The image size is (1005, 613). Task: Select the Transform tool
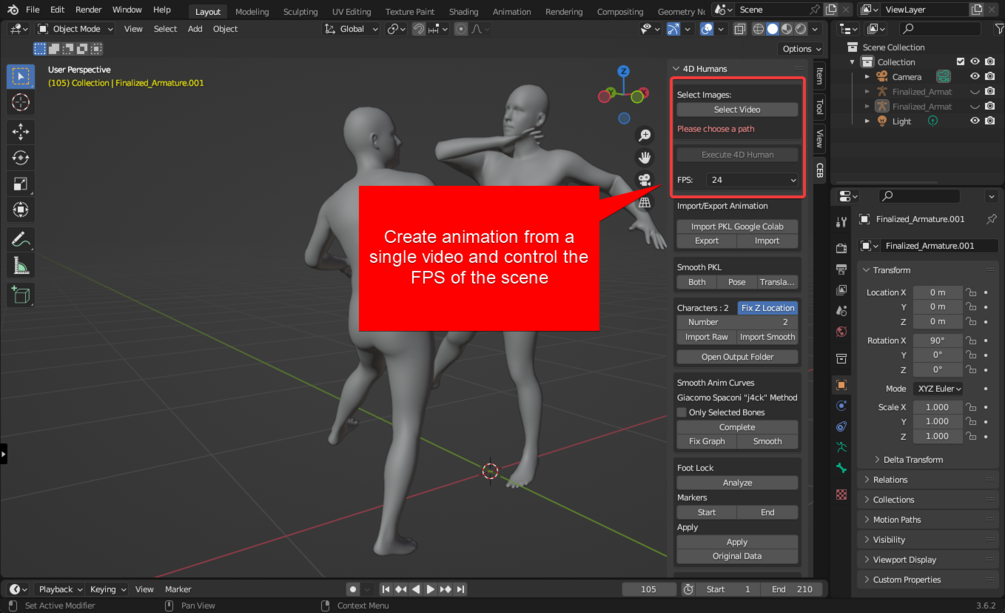click(21, 210)
